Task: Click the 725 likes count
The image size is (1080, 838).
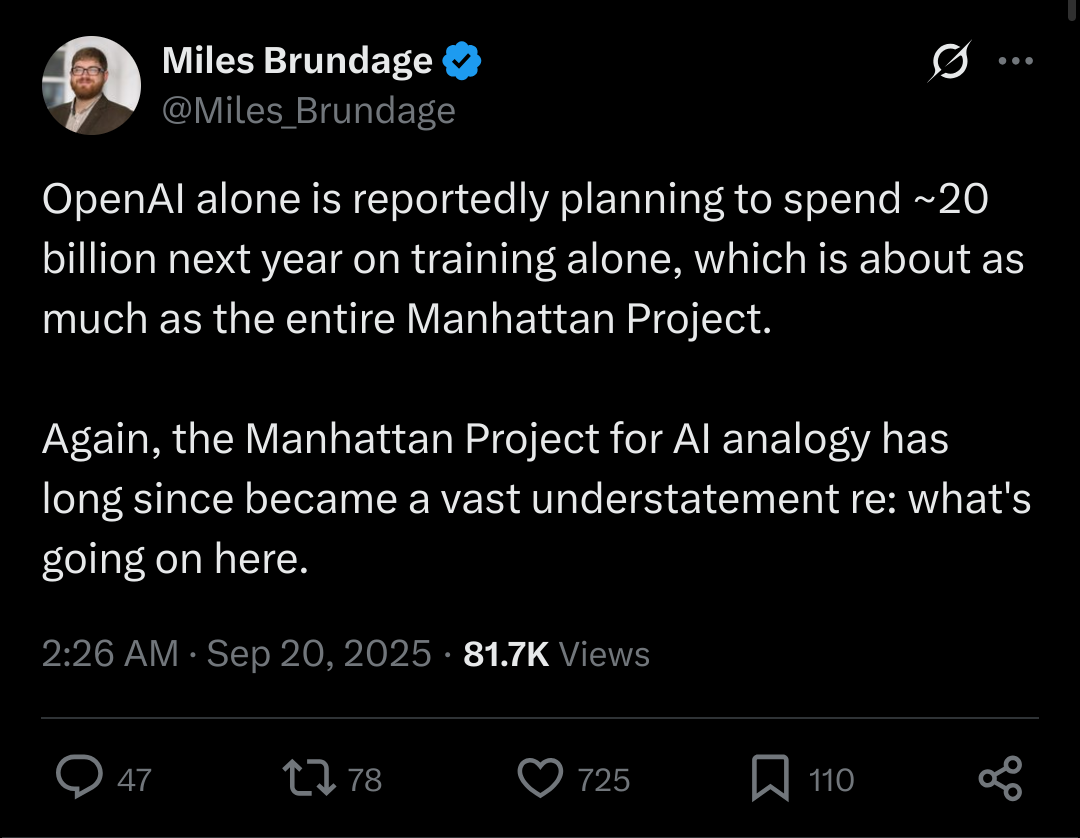Action: click(x=604, y=780)
